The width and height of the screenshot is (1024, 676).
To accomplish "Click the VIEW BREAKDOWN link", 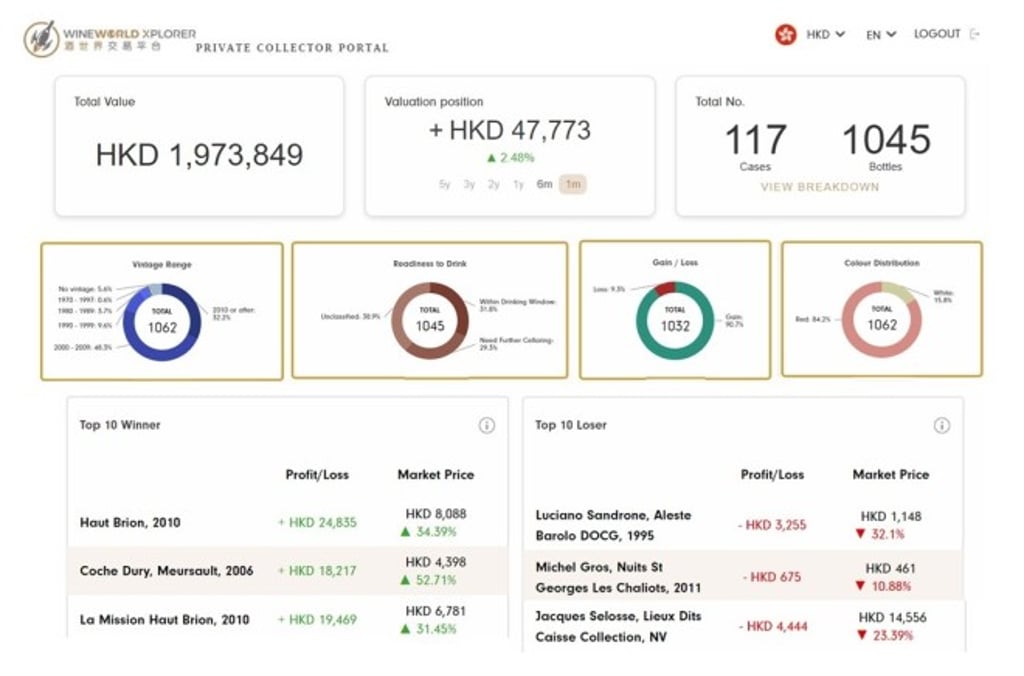I will point(822,187).
